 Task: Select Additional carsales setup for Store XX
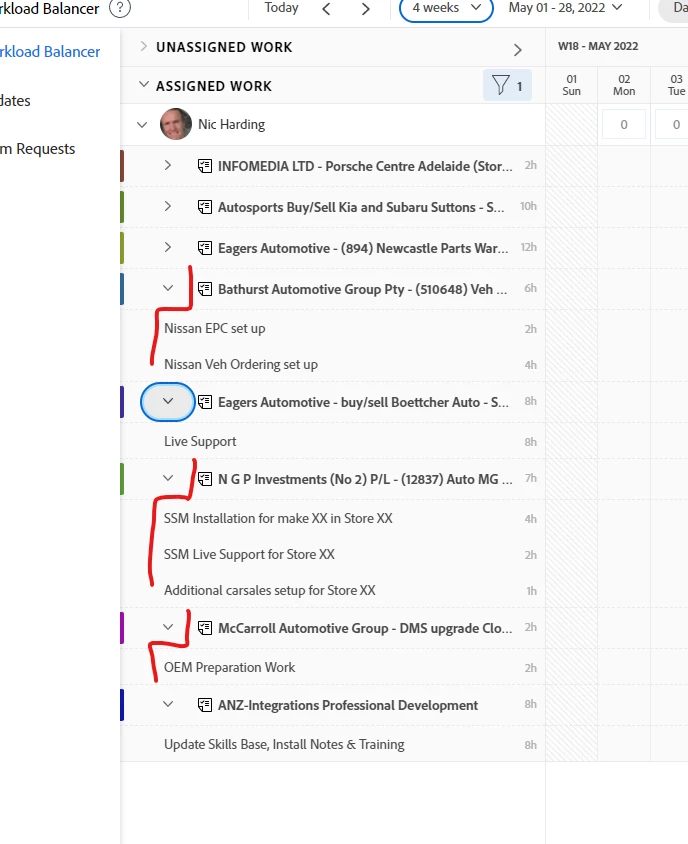click(x=270, y=590)
